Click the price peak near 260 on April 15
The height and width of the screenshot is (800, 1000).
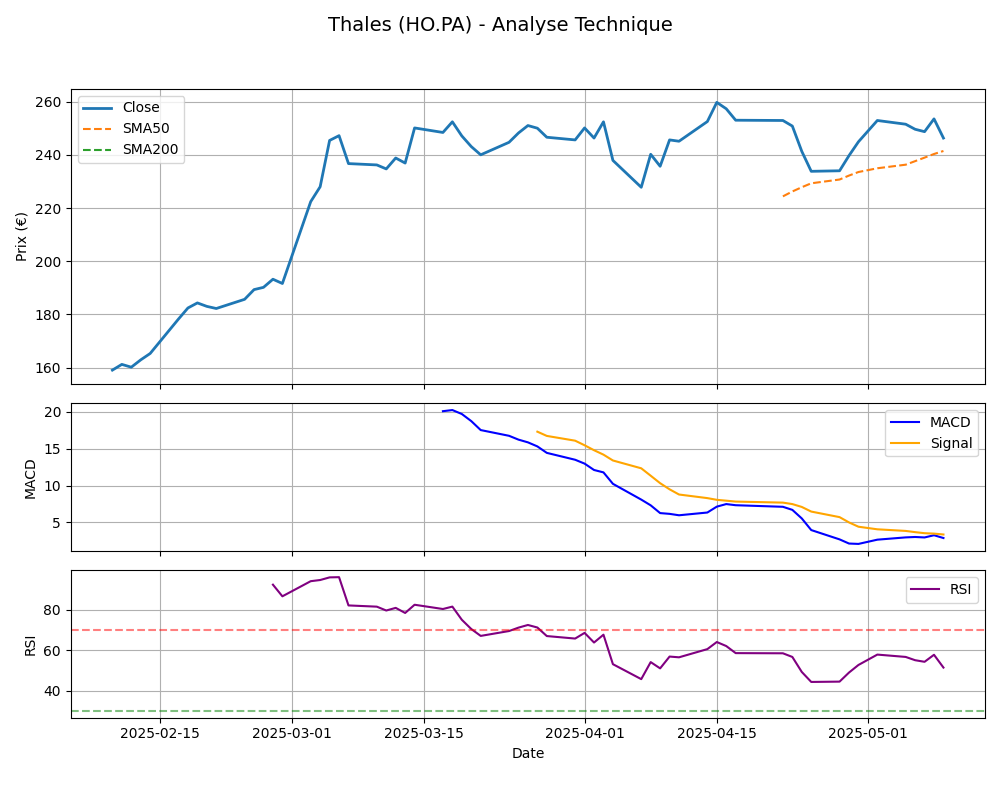point(717,102)
